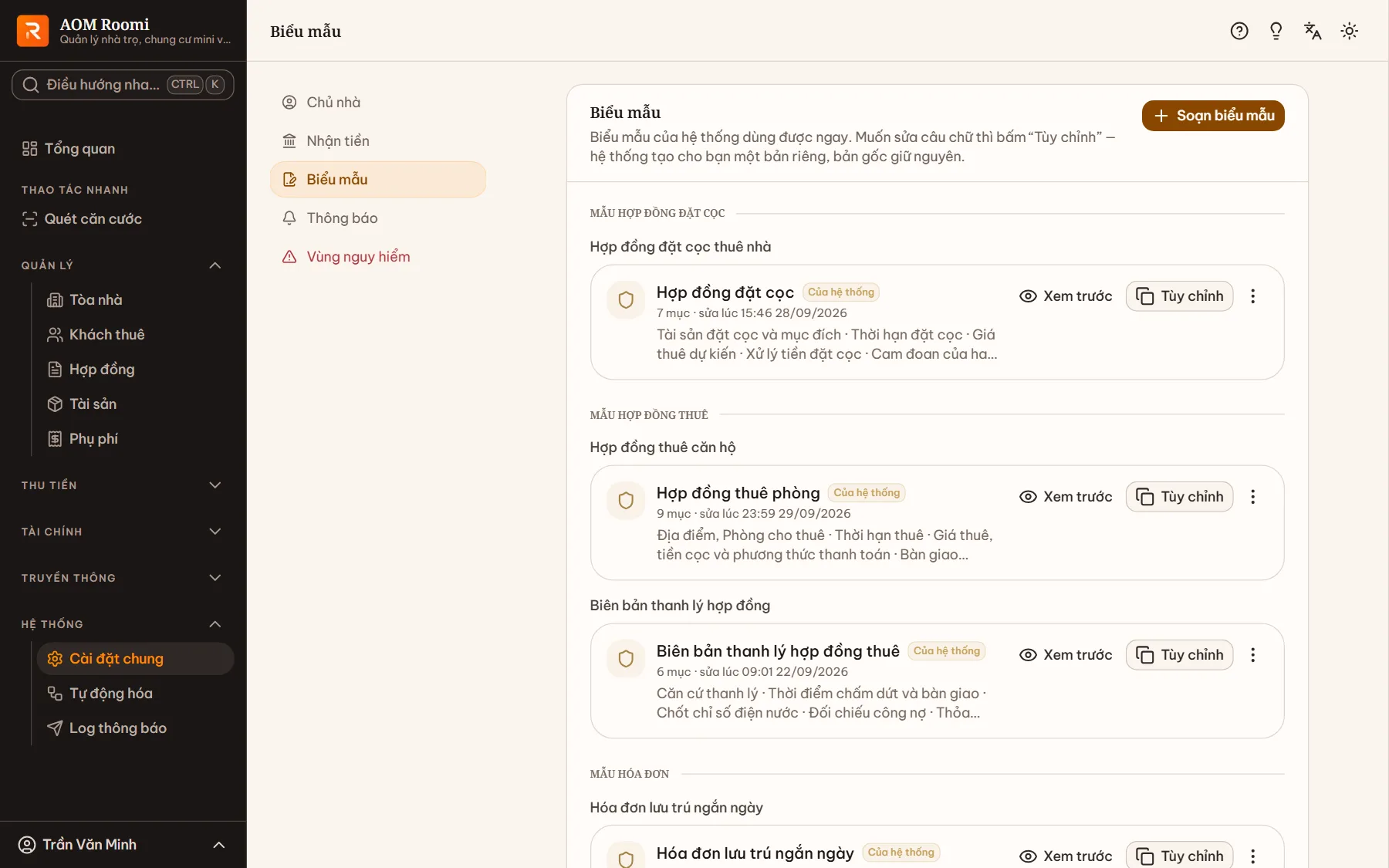Expand the THU TIỀN sidebar section

(123, 485)
